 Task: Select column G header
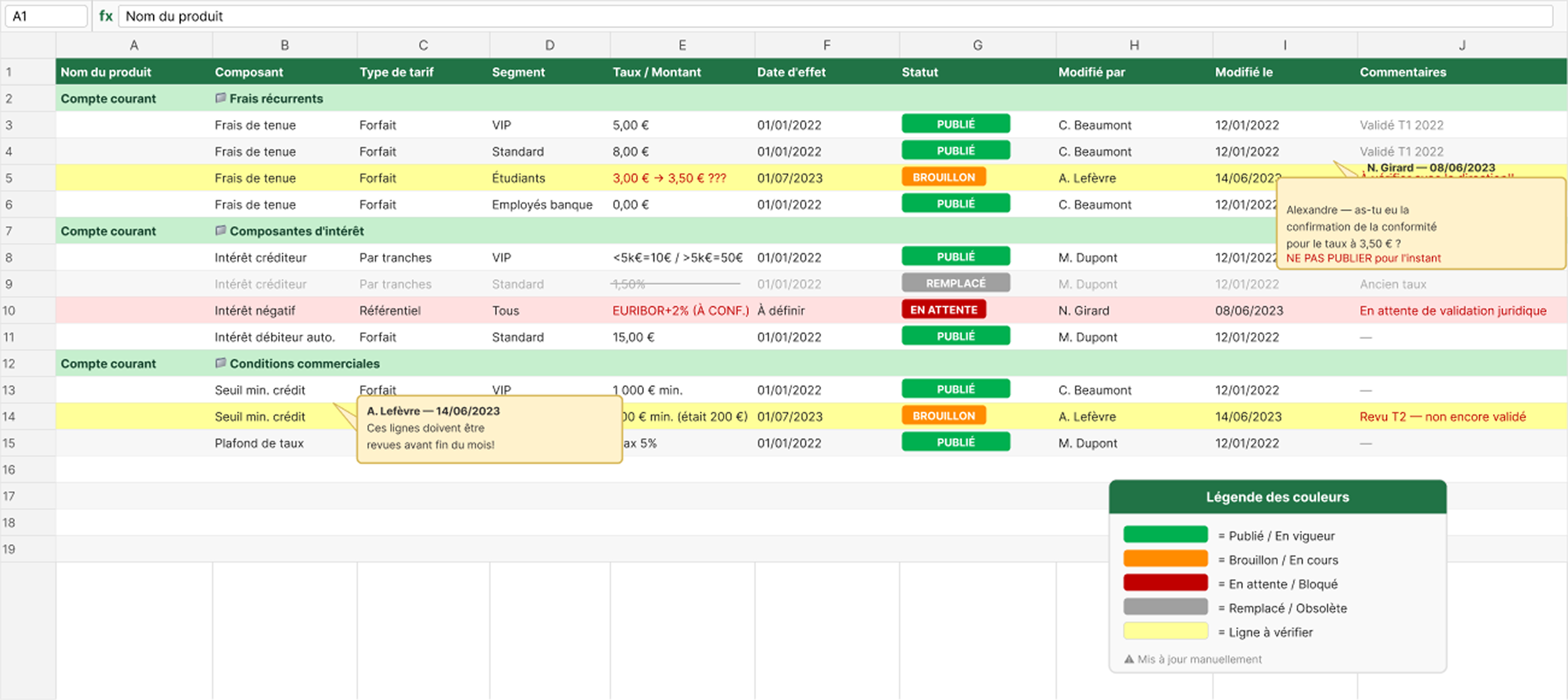click(977, 45)
